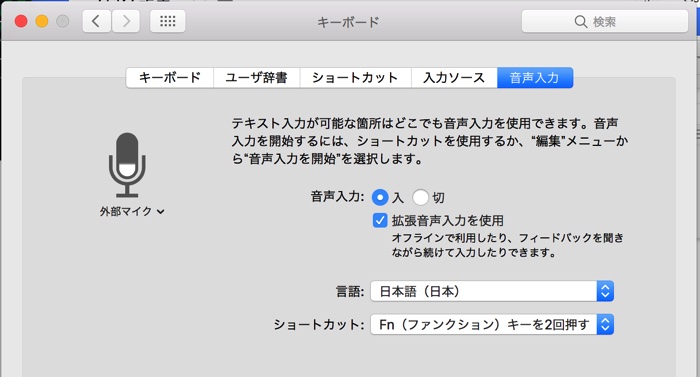This screenshot has height=377, width=700.
Task: Open the ユーザ辞書 tab
Action: 257,78
